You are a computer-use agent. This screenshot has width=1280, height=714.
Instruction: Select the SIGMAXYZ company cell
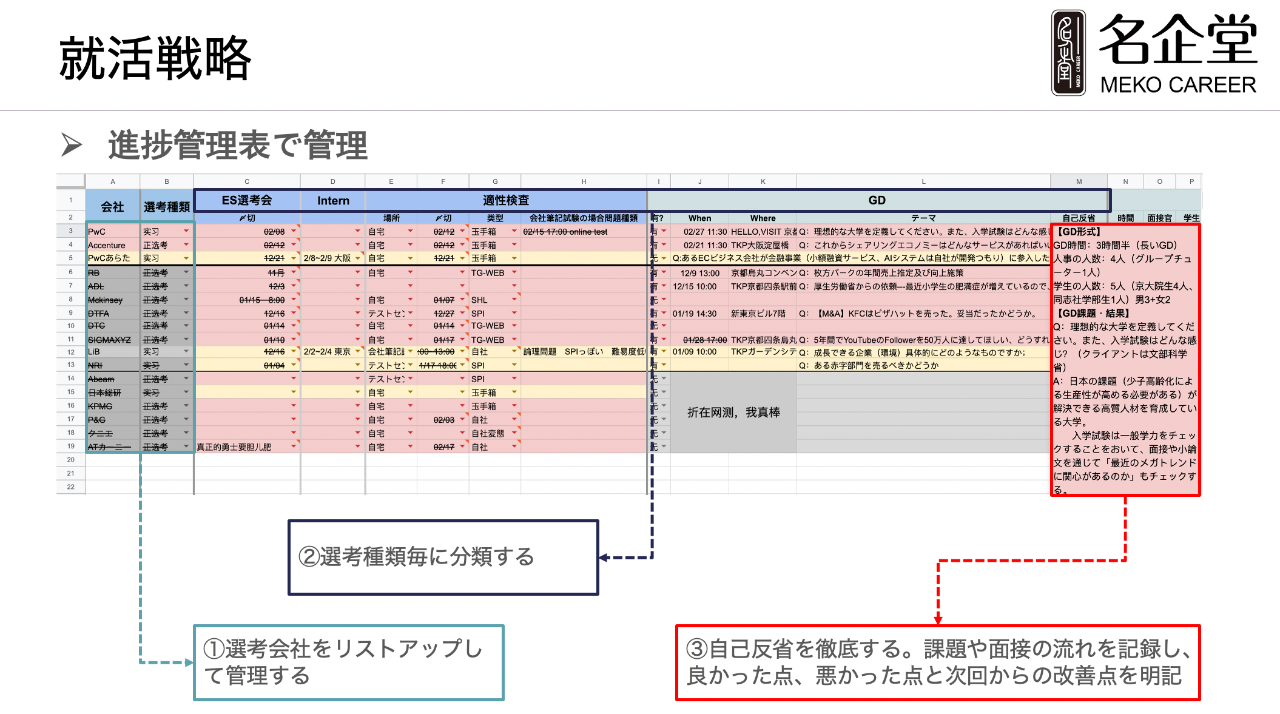[112, 339]
